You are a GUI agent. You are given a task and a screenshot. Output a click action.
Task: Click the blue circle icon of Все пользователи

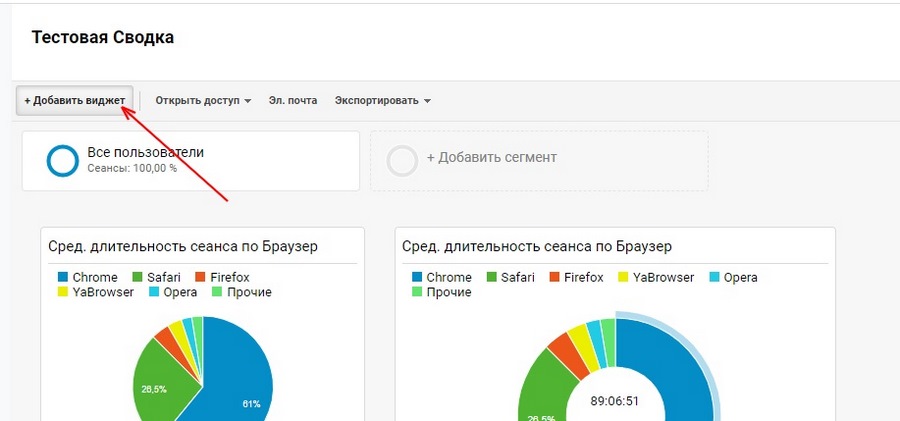63,161
